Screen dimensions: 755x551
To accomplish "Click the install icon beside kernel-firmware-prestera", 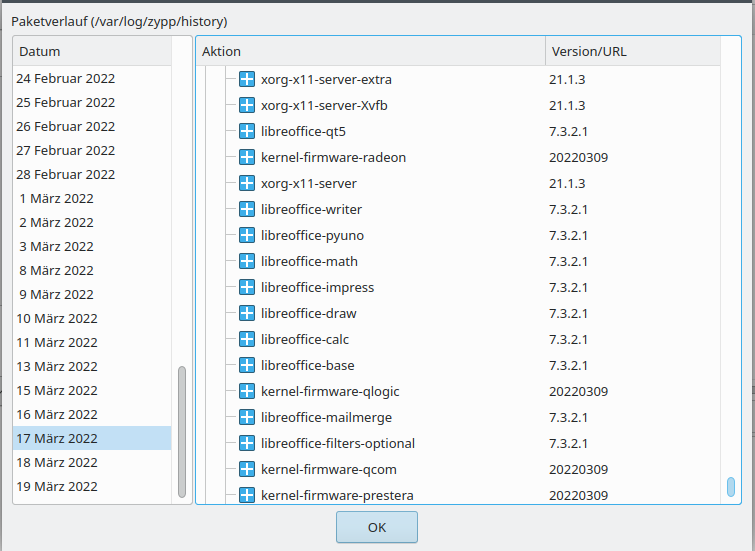I will pyautogui.click(x=247, y=495).
